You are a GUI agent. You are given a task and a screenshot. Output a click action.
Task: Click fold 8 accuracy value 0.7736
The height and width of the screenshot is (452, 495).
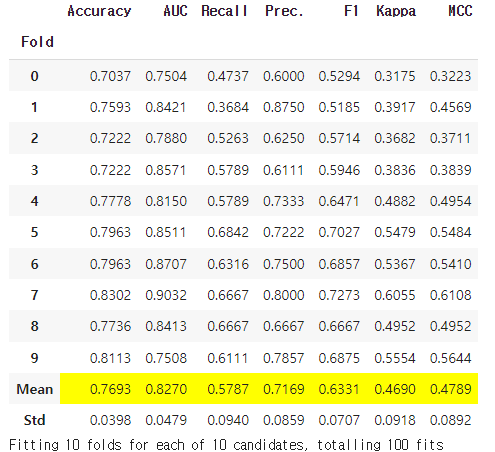[110, 326]
